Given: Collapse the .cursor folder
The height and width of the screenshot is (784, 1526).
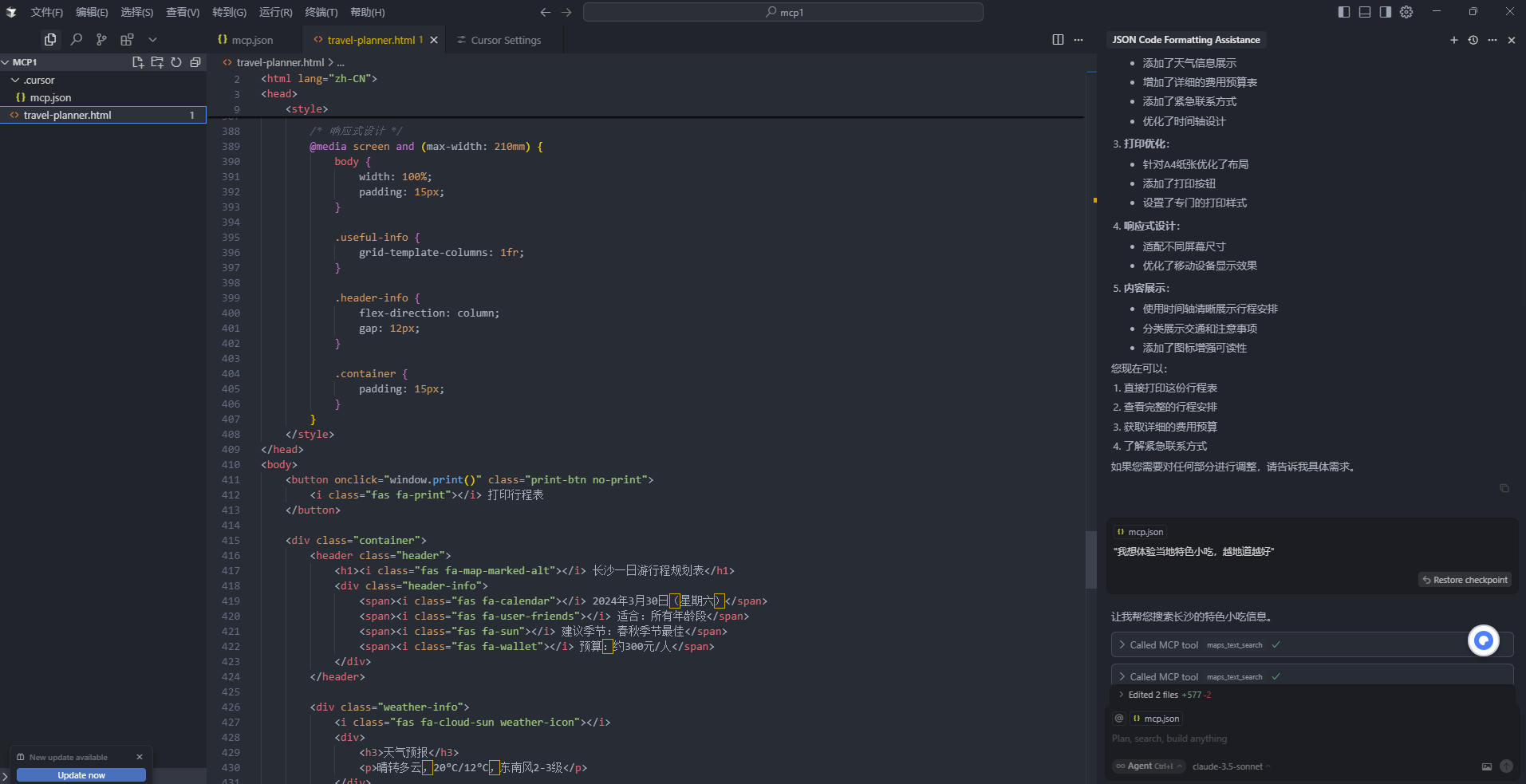Looking at the screenshot, I should [x=15, y=81].
